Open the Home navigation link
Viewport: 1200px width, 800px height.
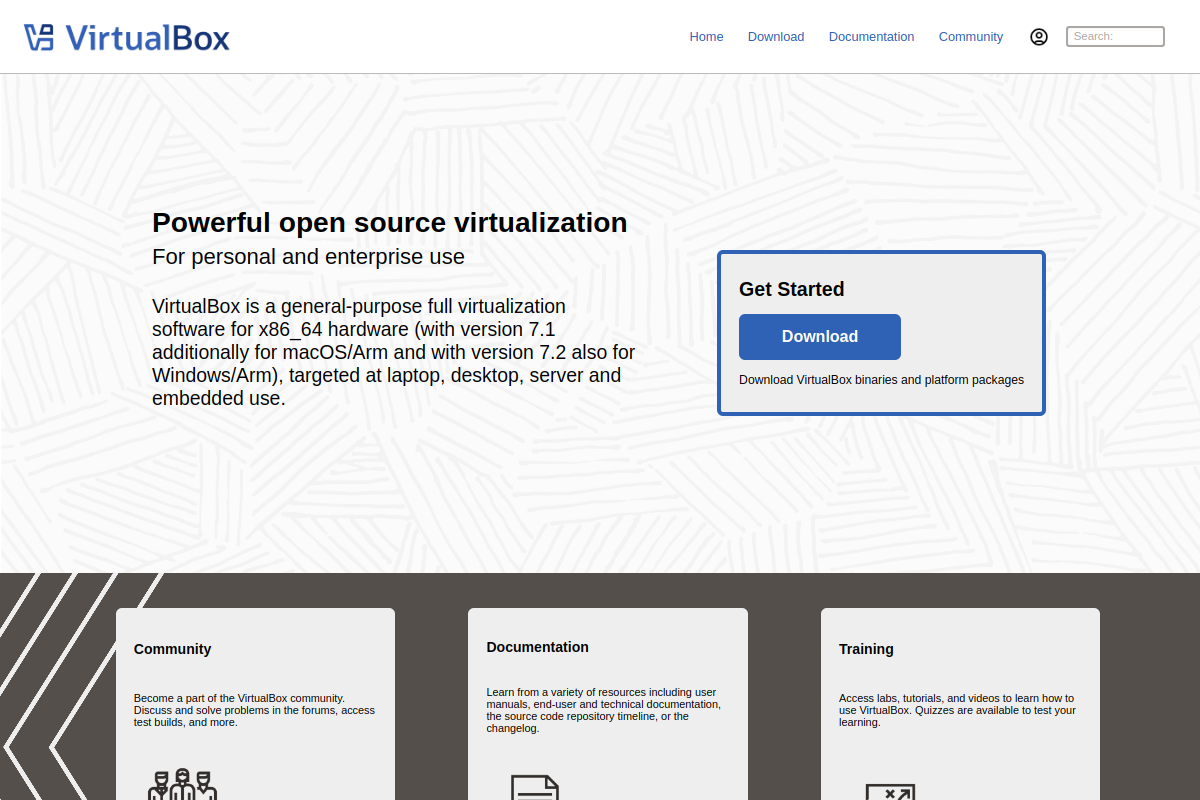click(x=706, y=37)
